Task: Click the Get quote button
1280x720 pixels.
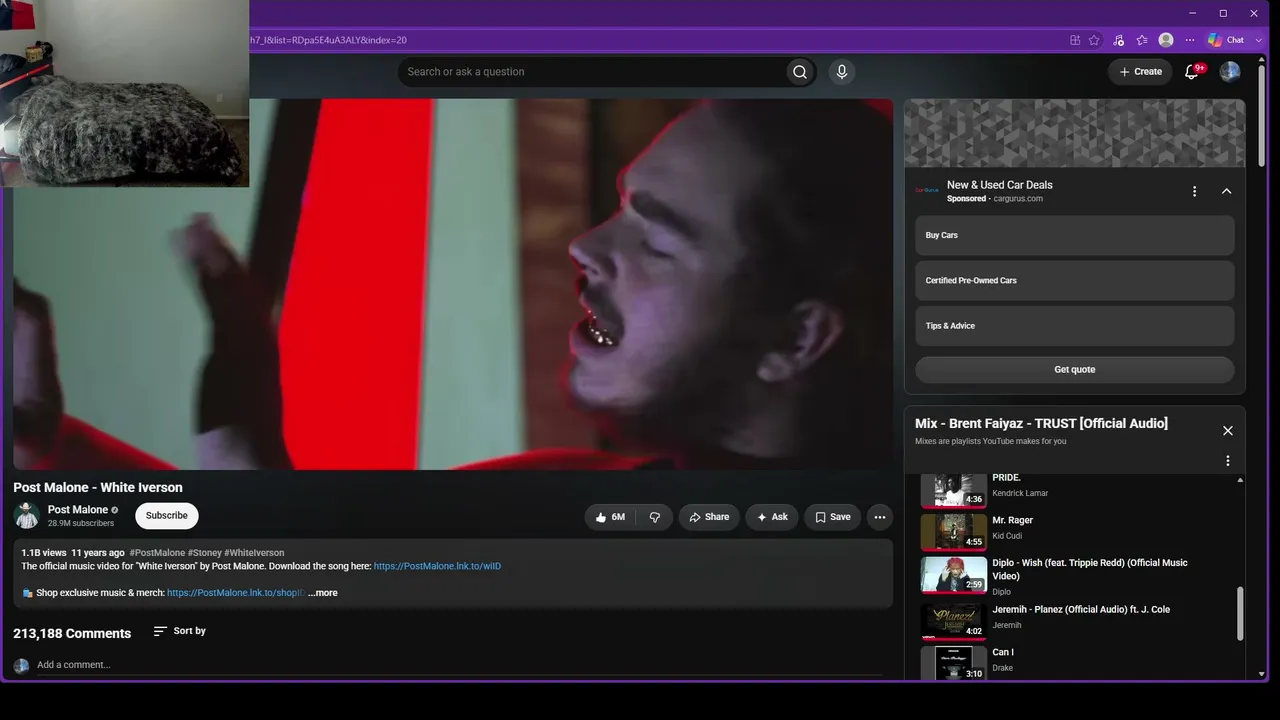Action: (1075, 370)
